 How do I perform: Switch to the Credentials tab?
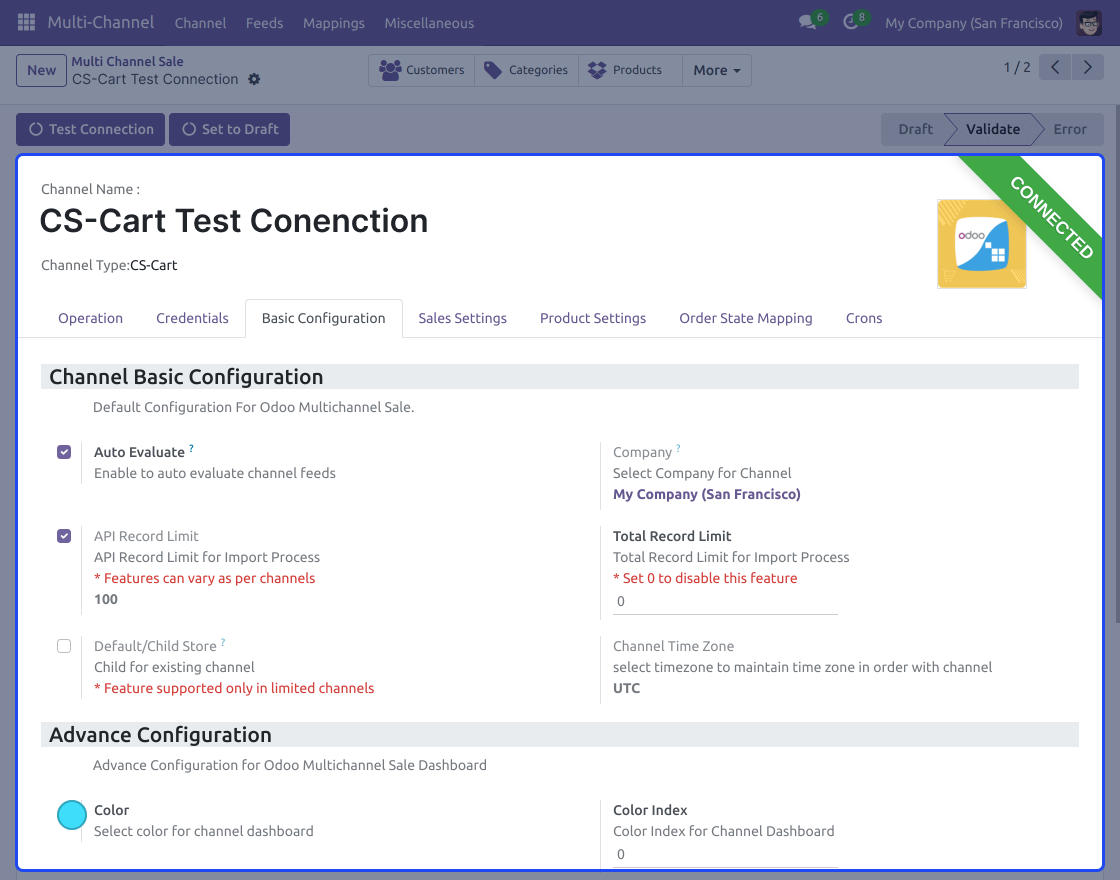tap(192, 318)
